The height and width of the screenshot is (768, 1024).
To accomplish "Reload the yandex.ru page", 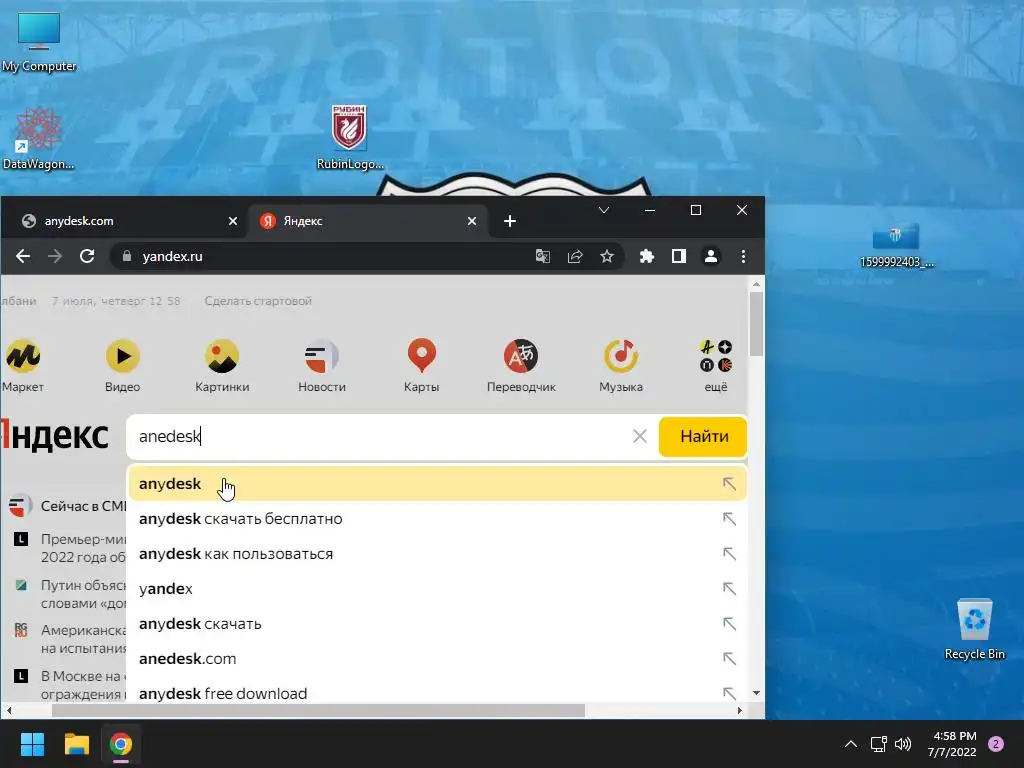I will (87, 257).
